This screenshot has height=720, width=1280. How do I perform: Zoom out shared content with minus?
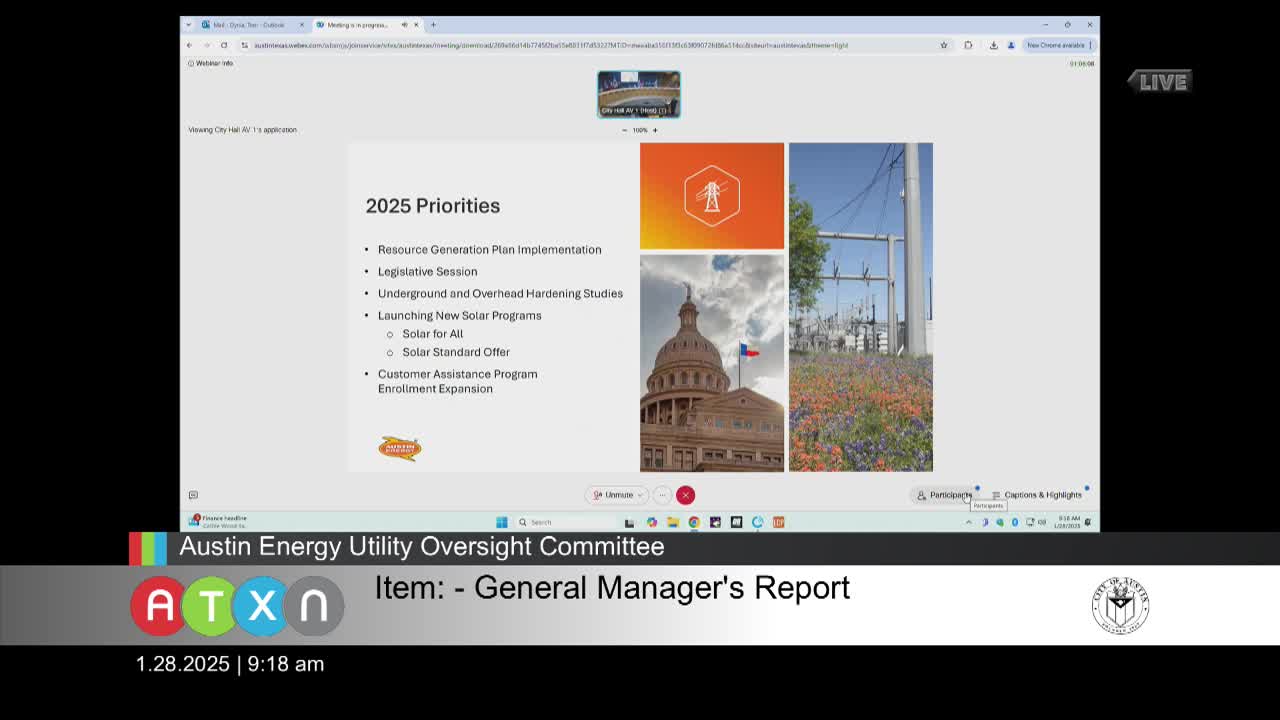[x=625, y=130]
